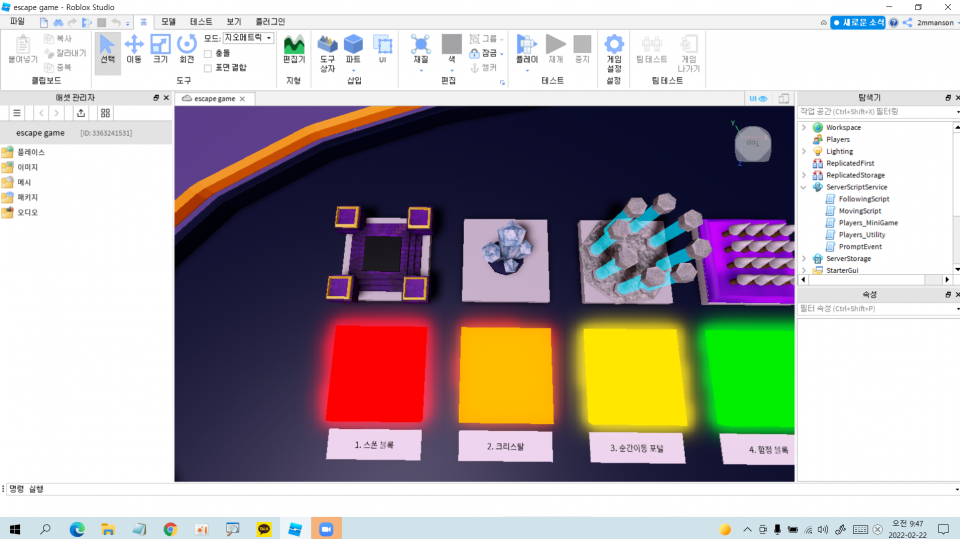Image resolution: width=960 pixels, height=539 pixels.
Task: Open 게임 설정 game settings
Action: tap(614, 53)
